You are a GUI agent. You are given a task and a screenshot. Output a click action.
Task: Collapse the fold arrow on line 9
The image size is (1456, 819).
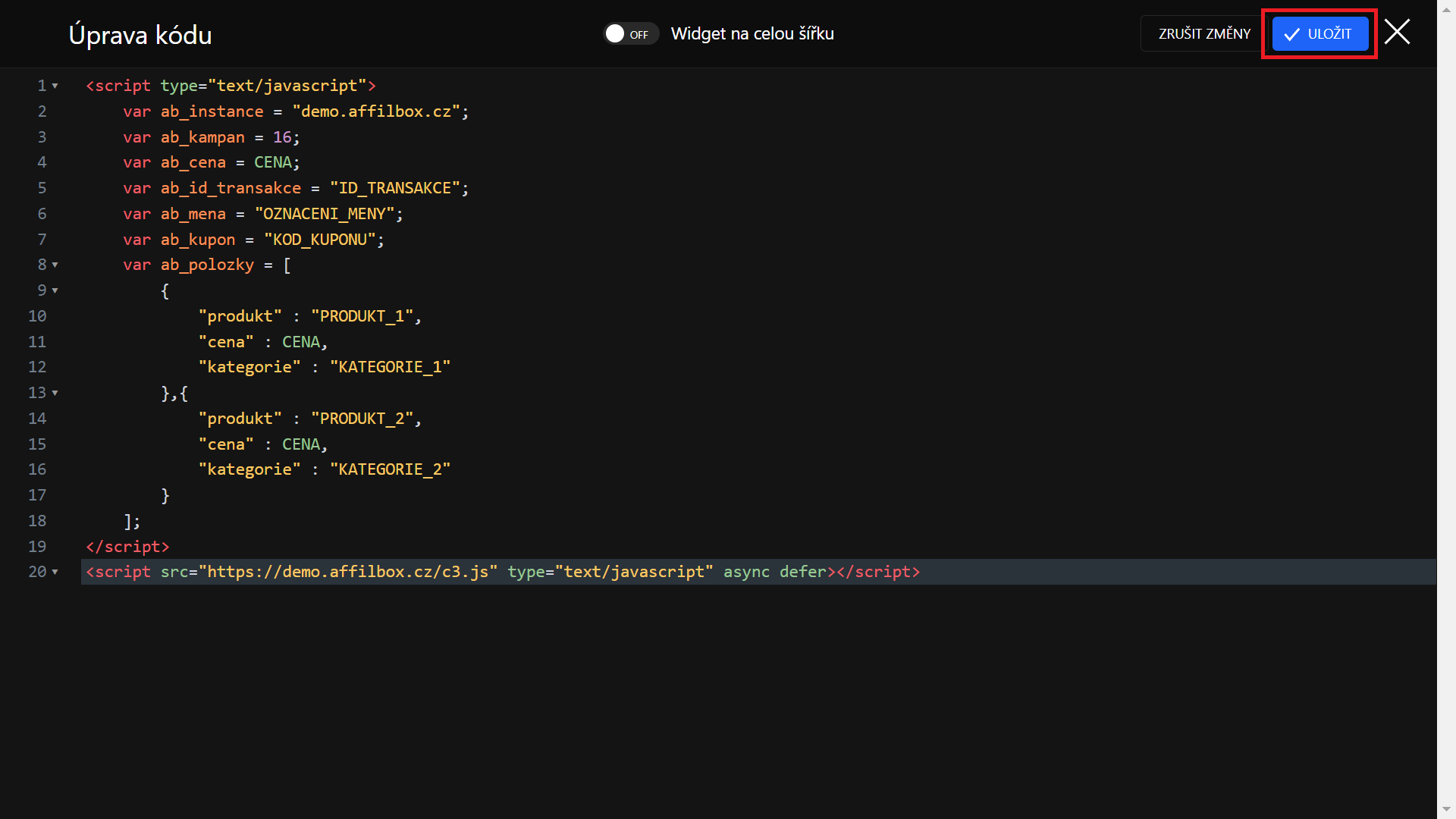55,291
